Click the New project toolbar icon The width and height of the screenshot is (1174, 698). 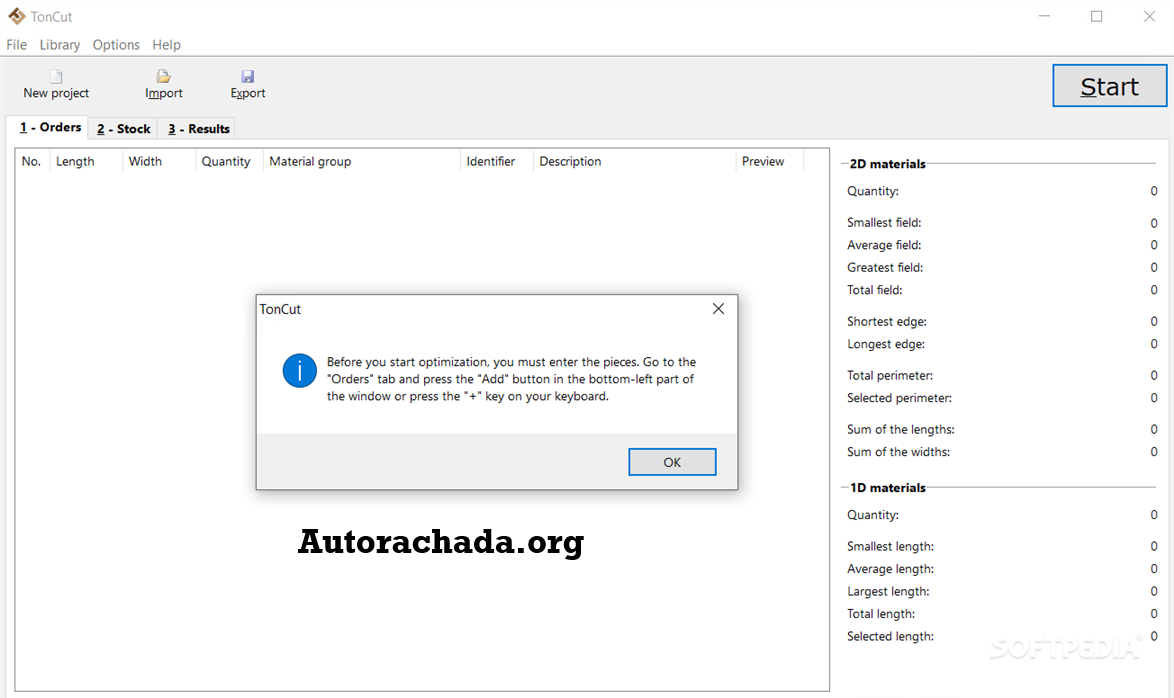tap(56, 77)
